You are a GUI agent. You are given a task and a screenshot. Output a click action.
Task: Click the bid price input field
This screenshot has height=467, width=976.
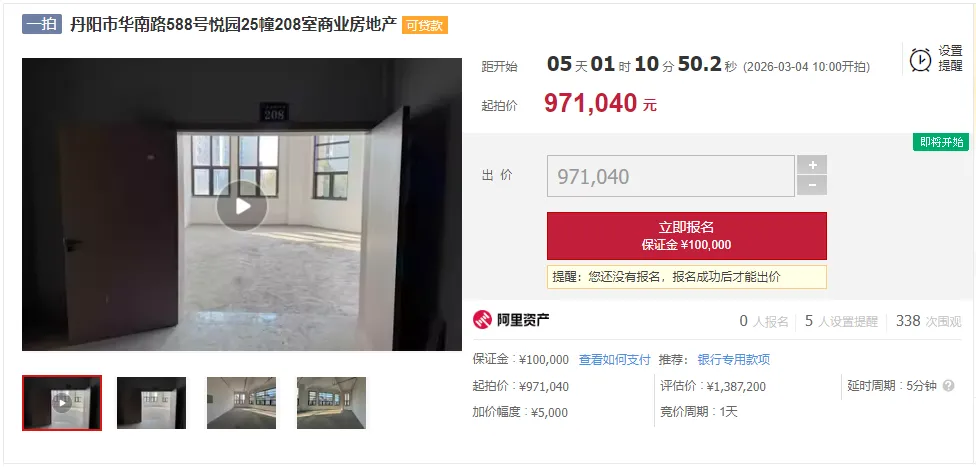(670, 176)
